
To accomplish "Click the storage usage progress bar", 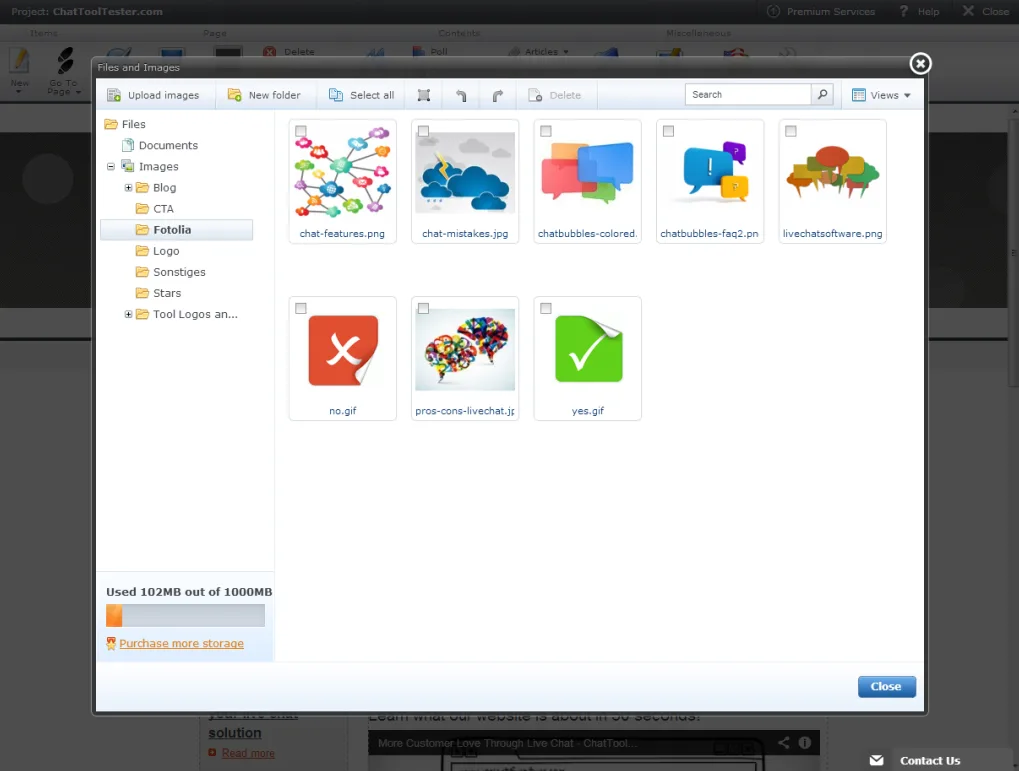I will (x=185, y=616).
